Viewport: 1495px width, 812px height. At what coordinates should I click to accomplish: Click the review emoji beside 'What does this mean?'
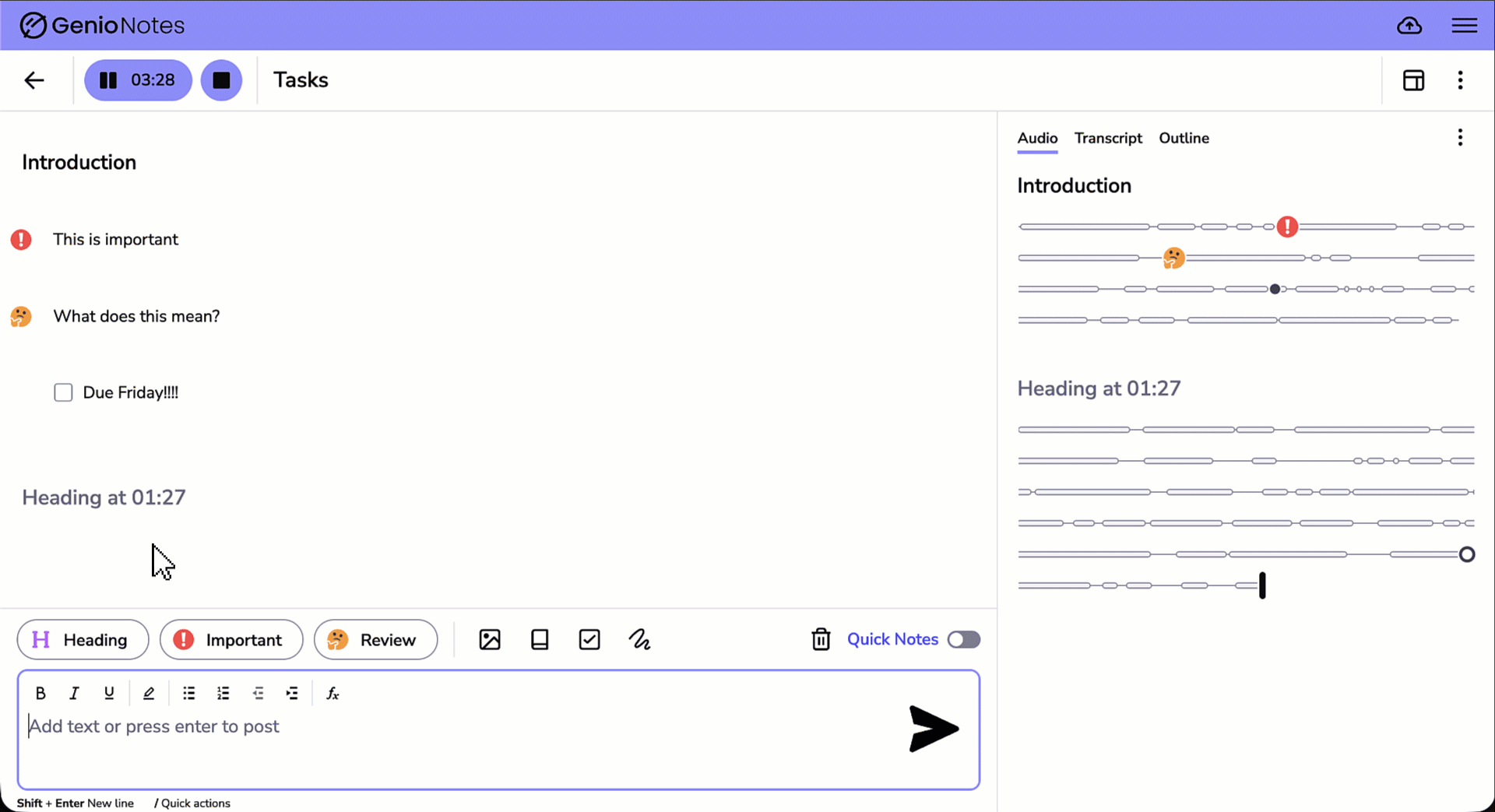pyautogui.click(x=21, y=316)
